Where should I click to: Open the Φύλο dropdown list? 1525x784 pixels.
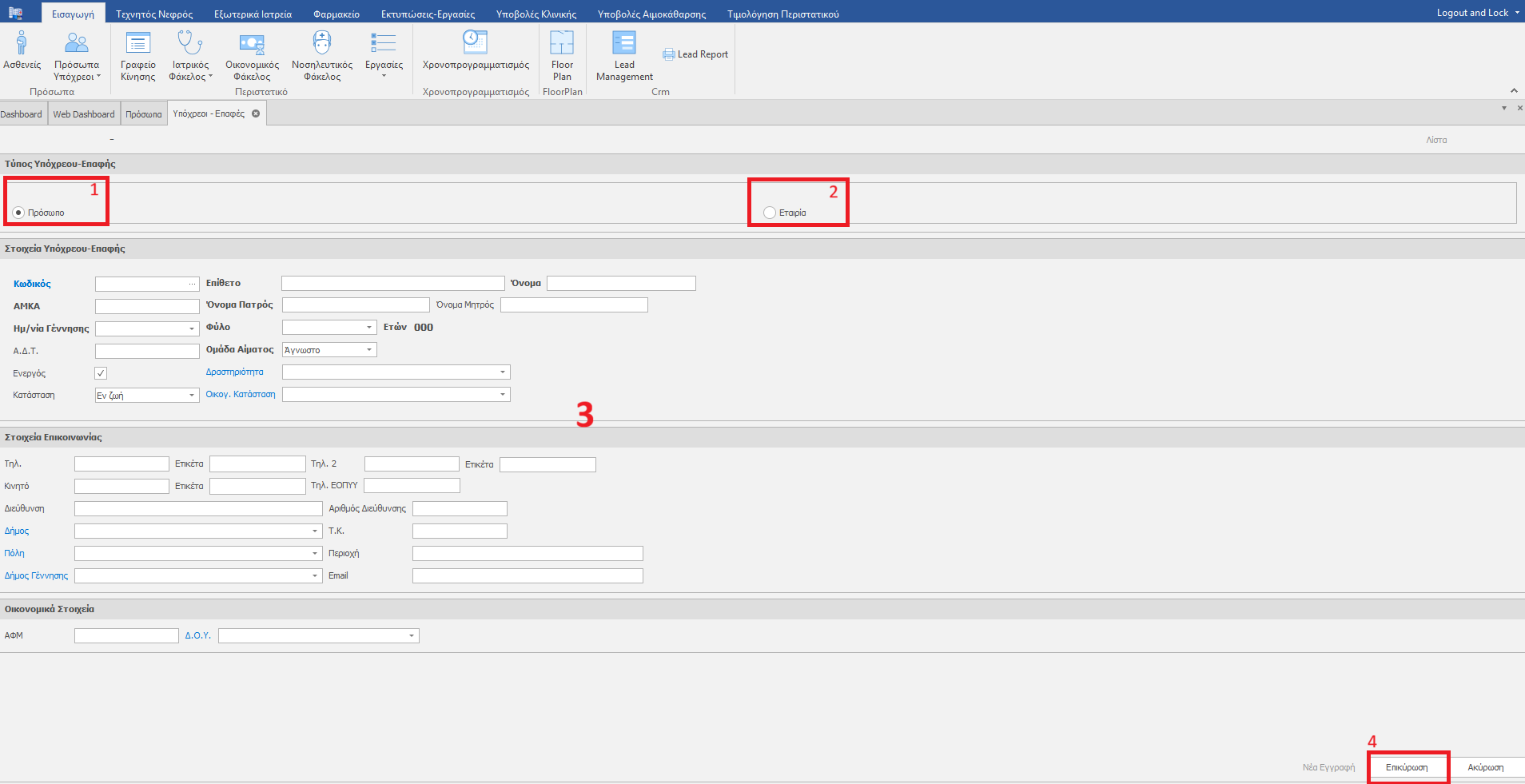(x=369, y=328)
